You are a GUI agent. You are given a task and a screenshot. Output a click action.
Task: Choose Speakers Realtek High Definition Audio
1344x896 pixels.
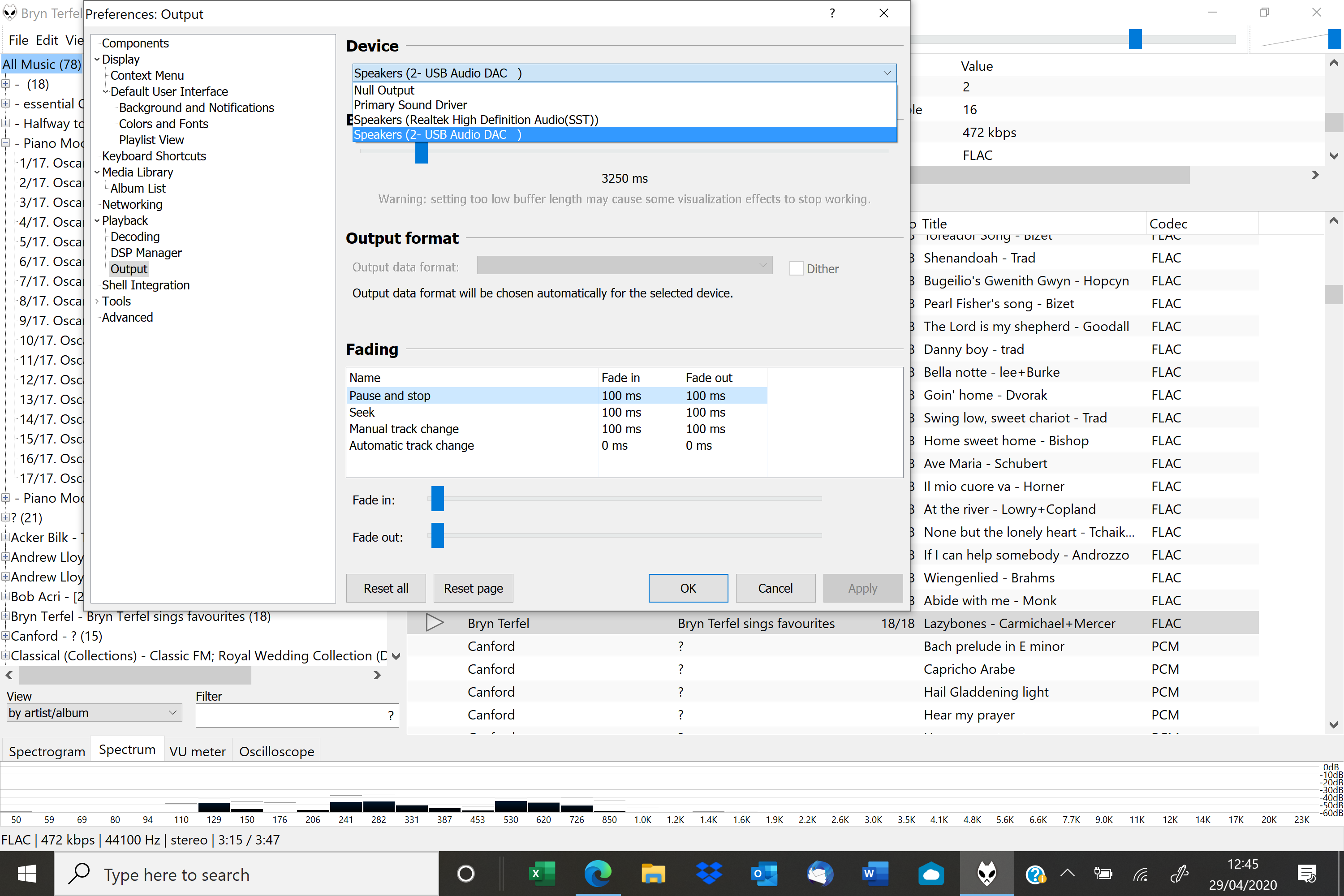[624, 120]
